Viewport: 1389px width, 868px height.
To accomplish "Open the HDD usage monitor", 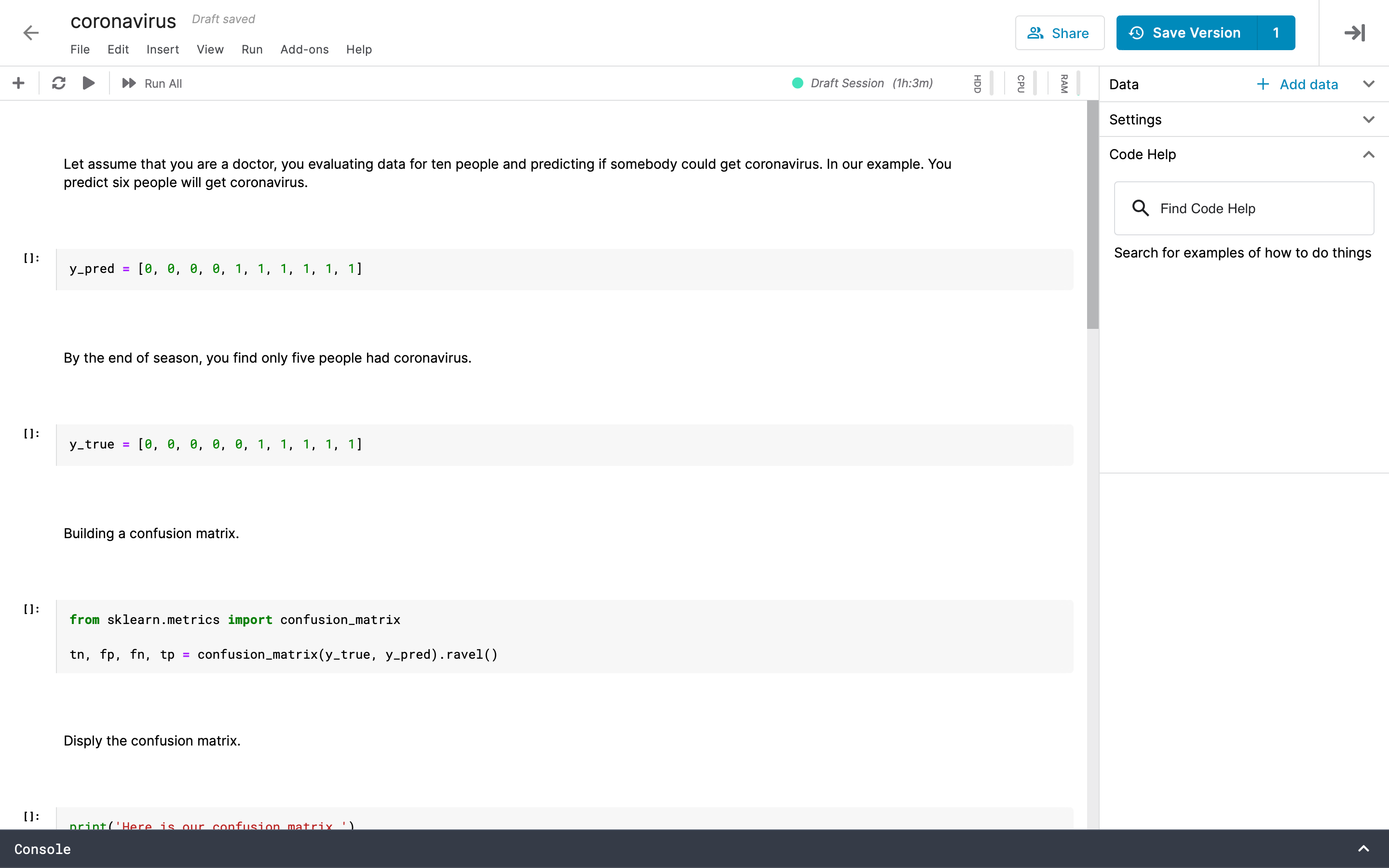I will click(x=978, y=82).
